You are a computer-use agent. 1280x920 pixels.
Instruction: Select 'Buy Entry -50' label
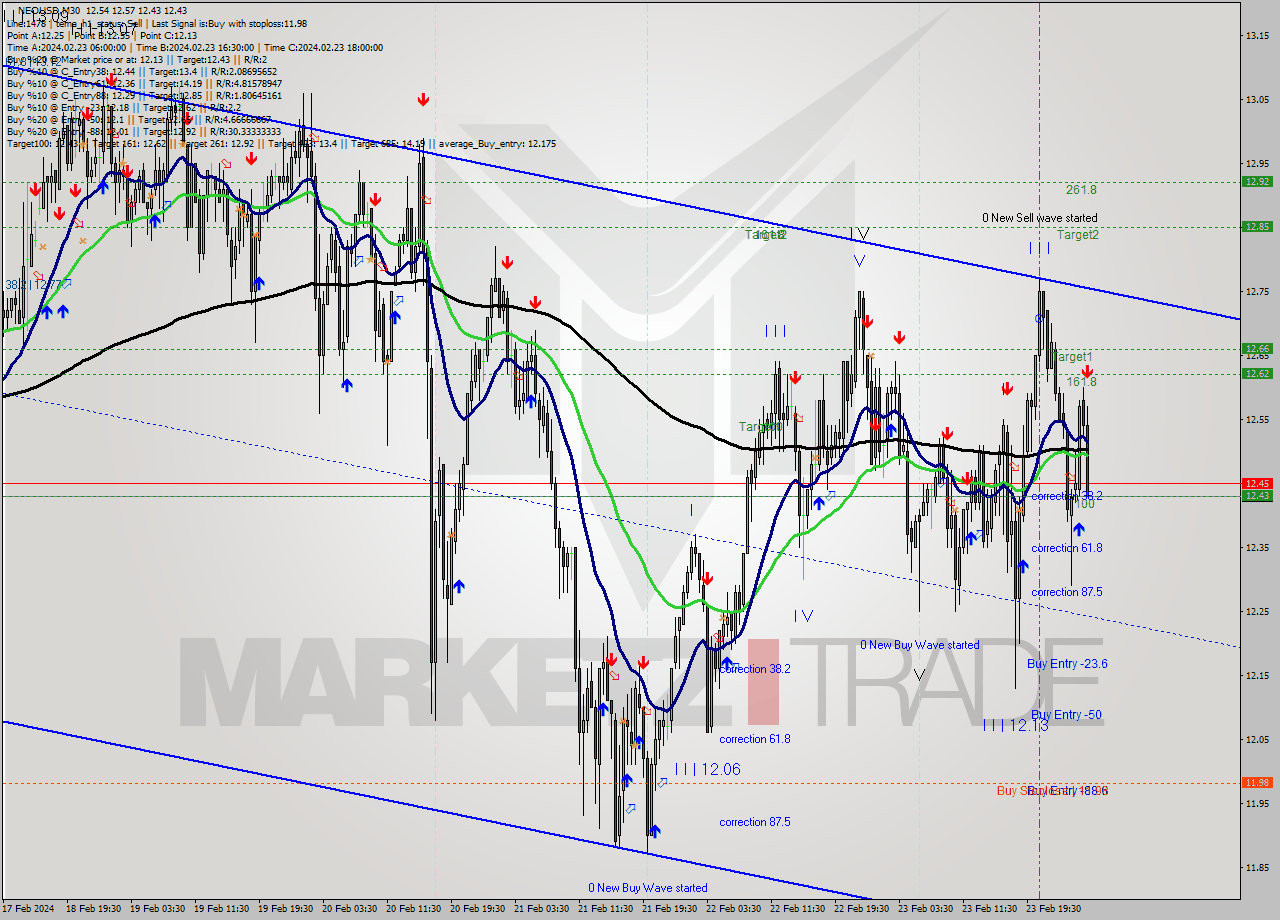(1066, 715)
